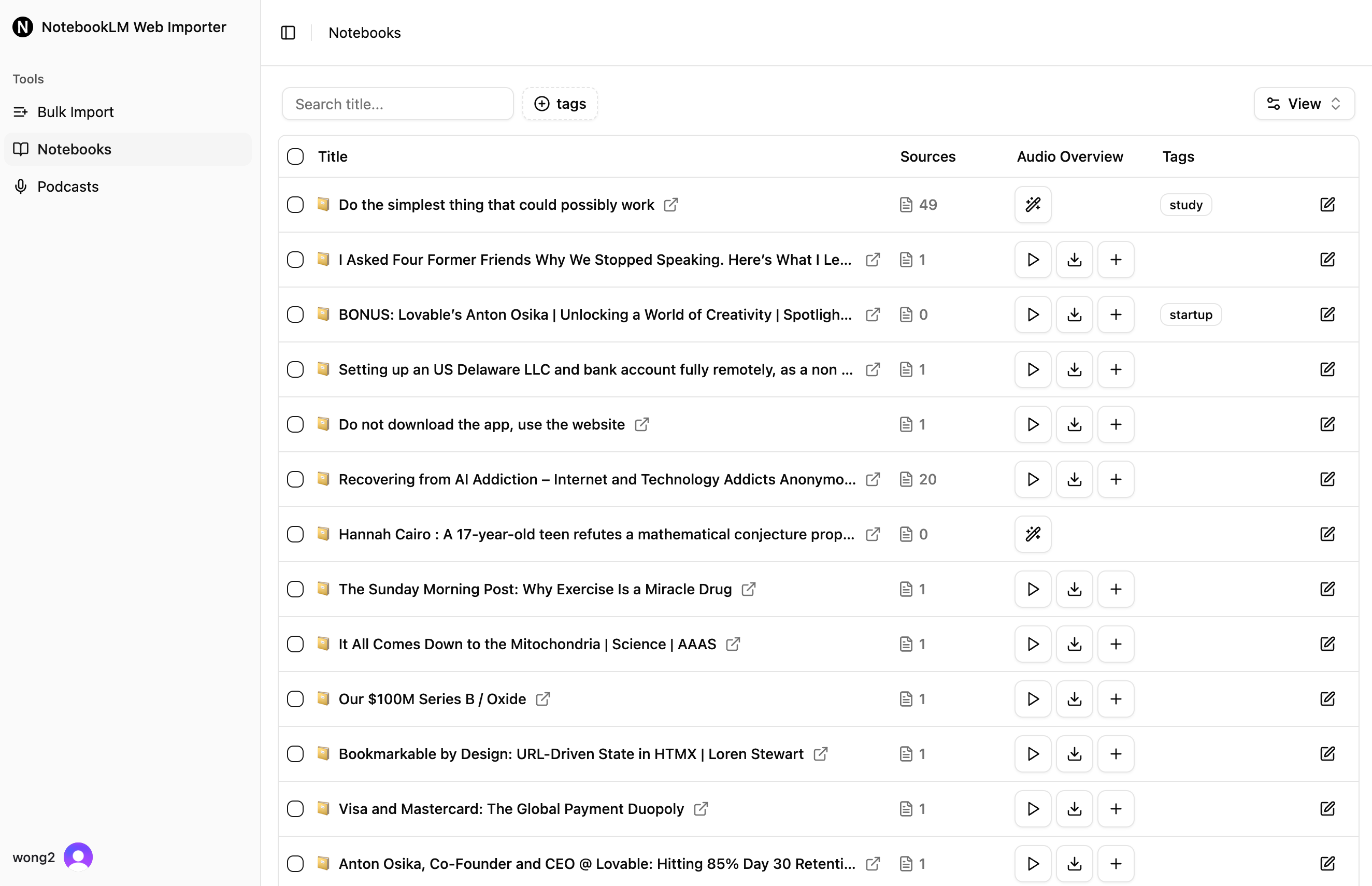Image resolution: width=1372 pixels, height=886 pixels.
Task: Play audio for Mitochondria Science AAAS row
Action: tap(1033, 644)
